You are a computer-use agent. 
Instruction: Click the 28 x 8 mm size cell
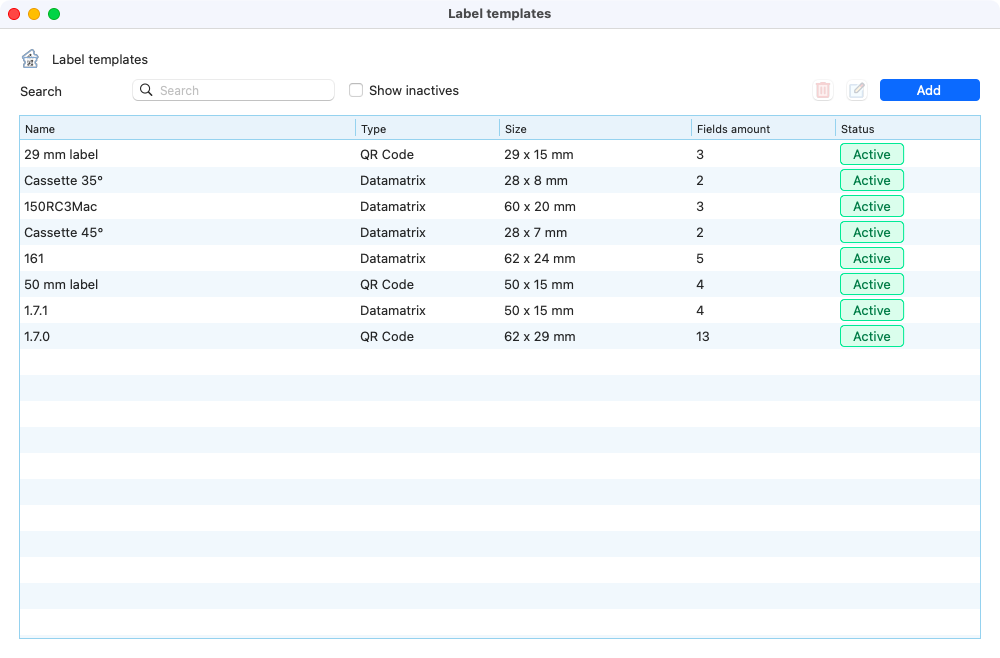(536, 180)
